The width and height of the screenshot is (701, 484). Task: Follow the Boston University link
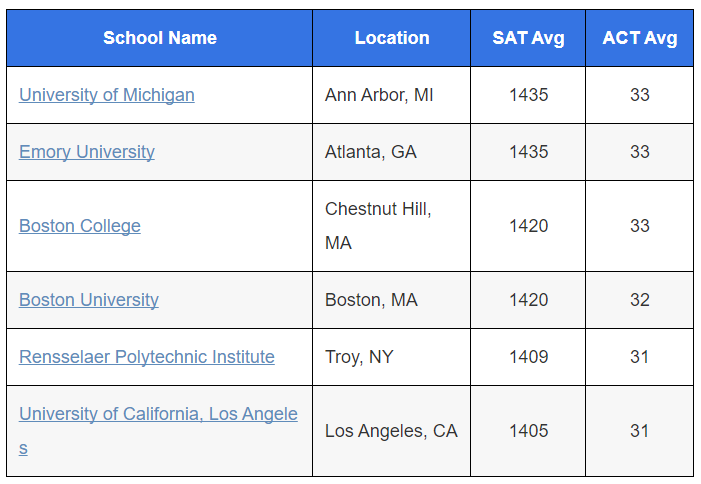88,300
